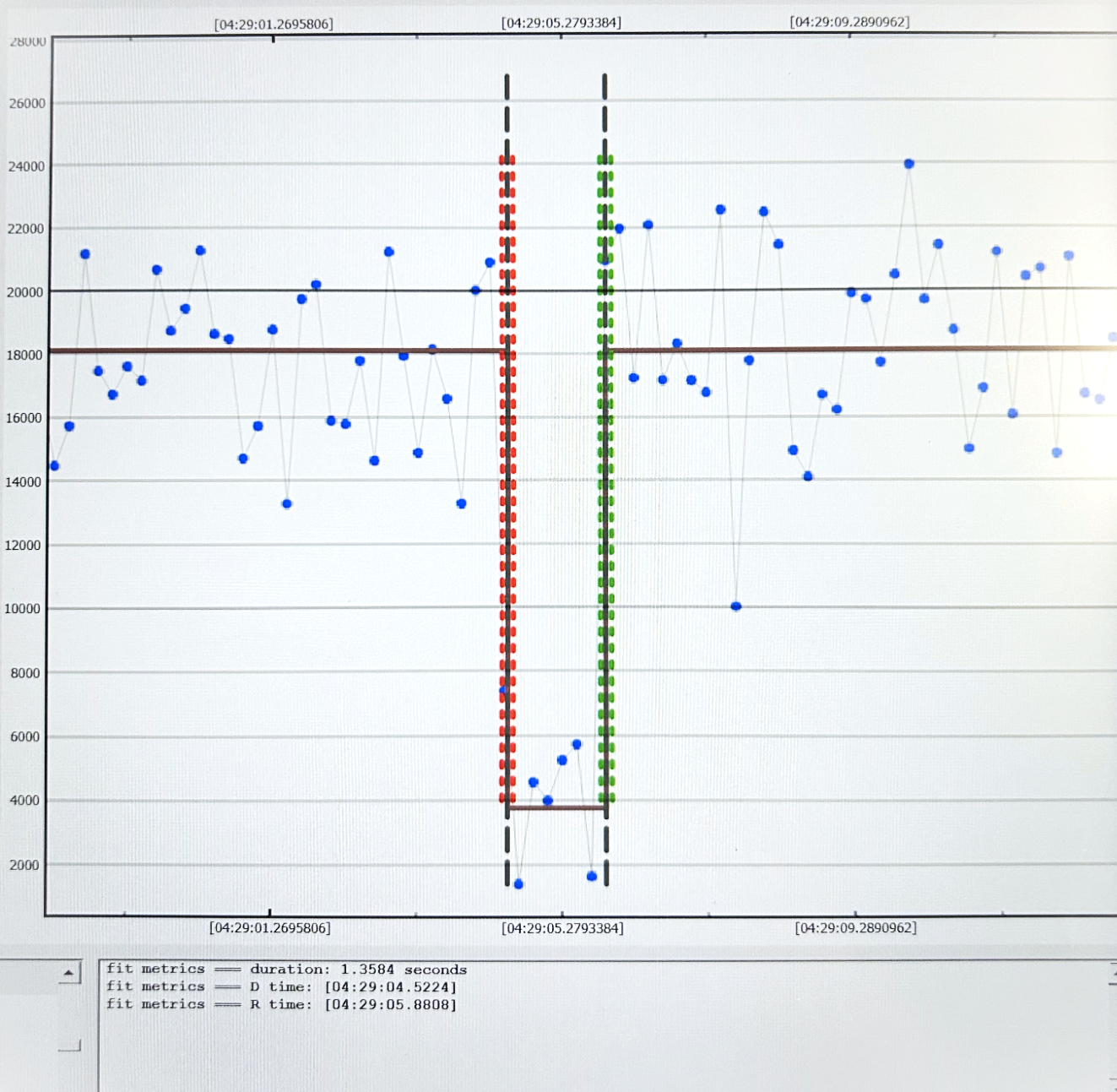Click the highest data point near 24000
Viewport: 1117px width, 1092px height.
[909, 164]
